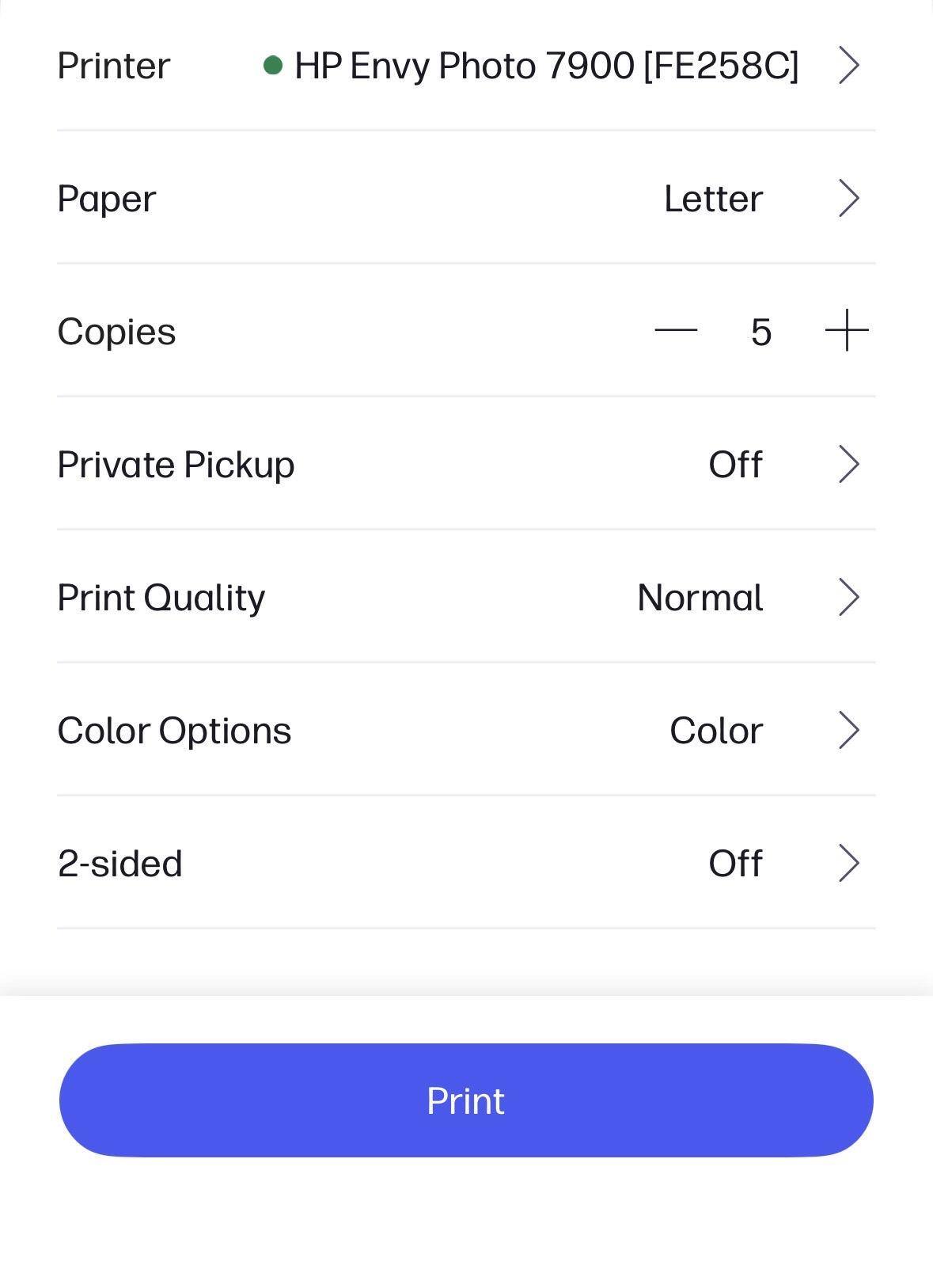Toggle Private Pickup Off value
The height and width of the screenshot is (1288, 933).
735,464
